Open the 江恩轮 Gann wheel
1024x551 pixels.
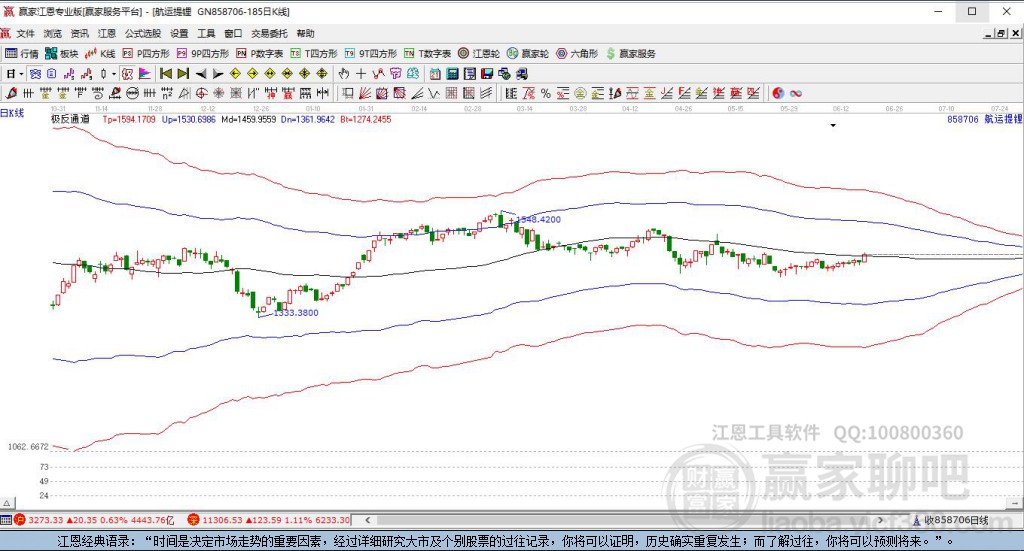point(479,54)
